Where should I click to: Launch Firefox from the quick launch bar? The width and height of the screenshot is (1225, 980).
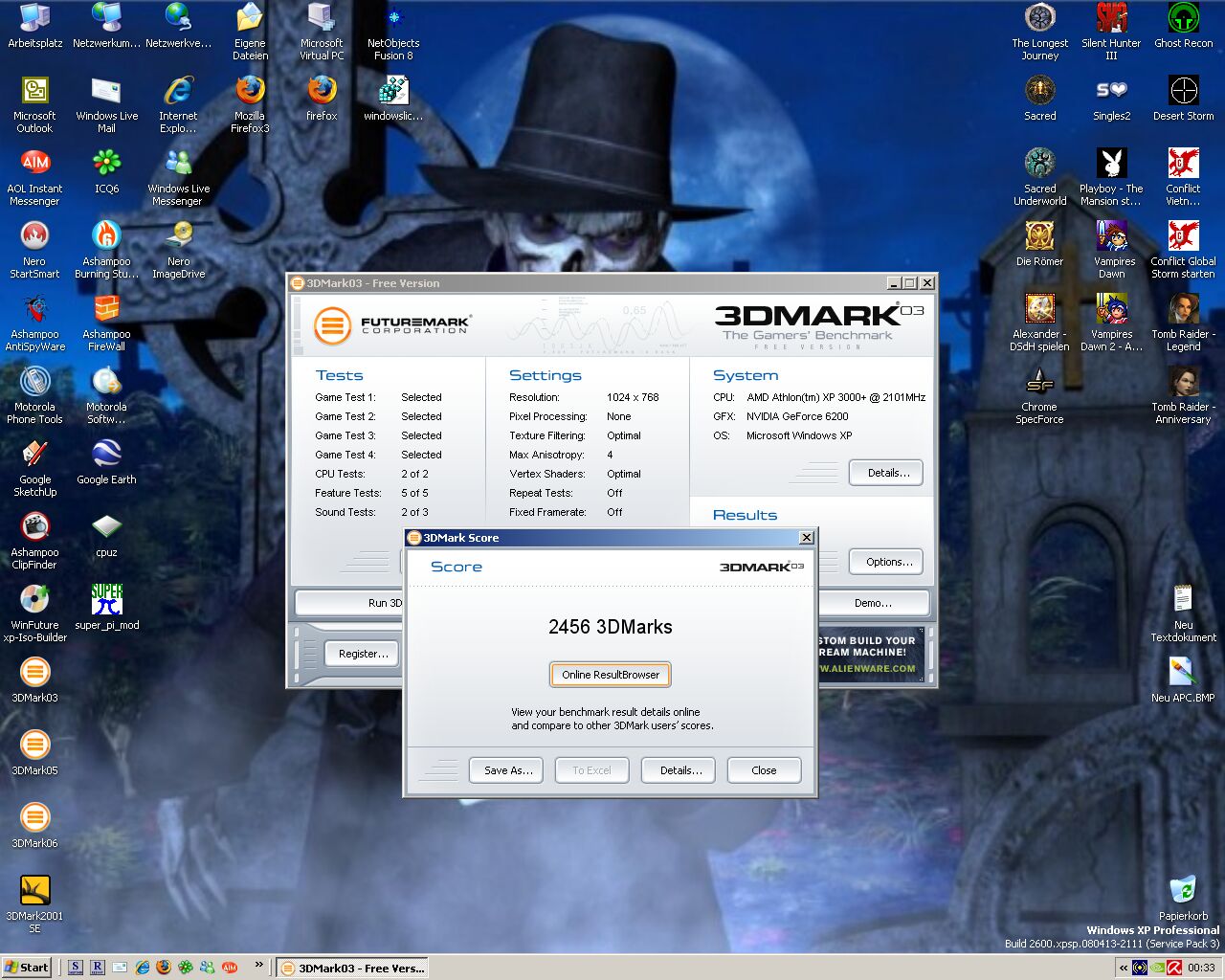(x=164, y=968)
